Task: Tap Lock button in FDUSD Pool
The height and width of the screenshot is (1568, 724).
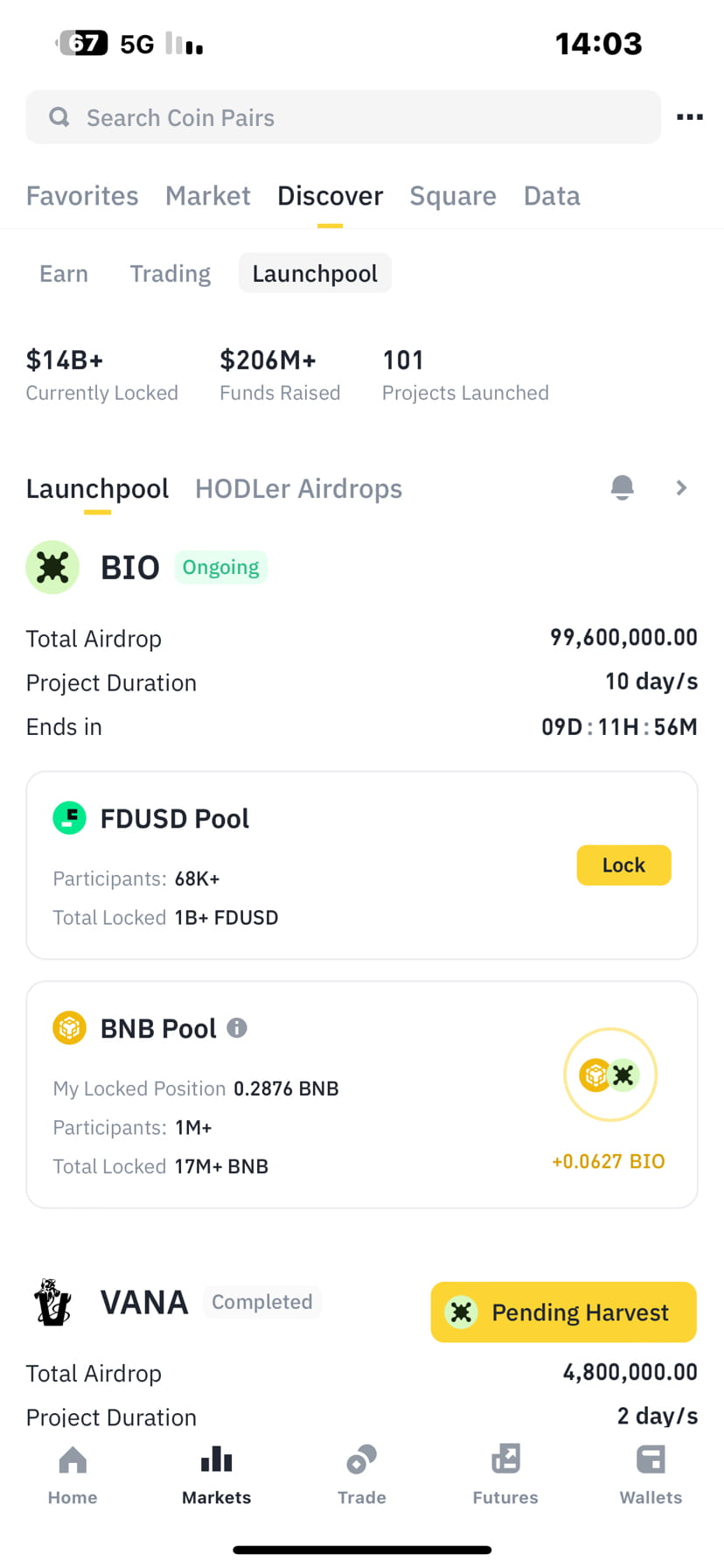Action: tap(623, 865)
